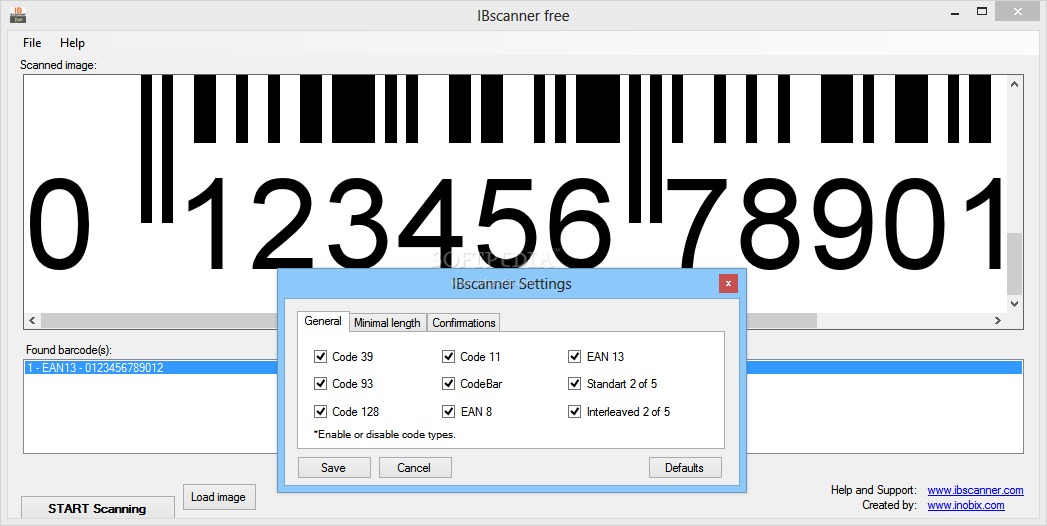Viewport: 1047px width, 526px height.
Task: Click the START Scanning button
Action: [97, 508]
